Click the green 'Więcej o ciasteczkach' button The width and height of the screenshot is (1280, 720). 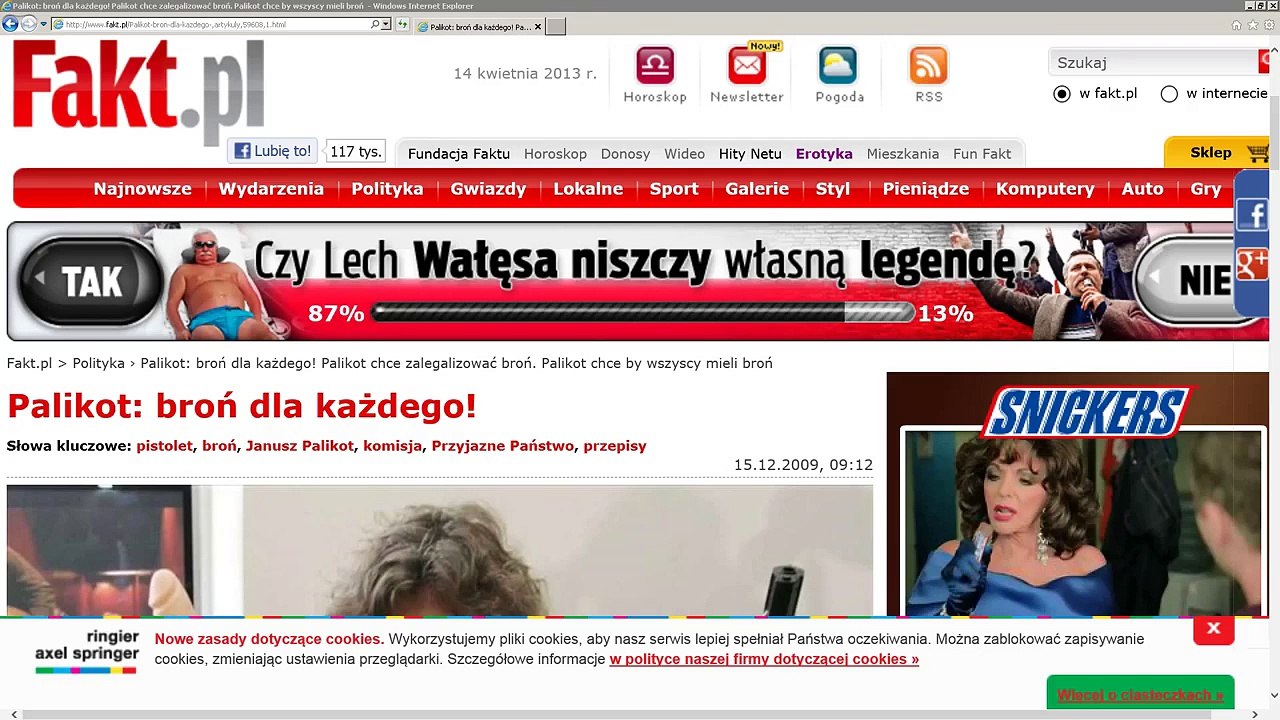[x=1140, y=694]
